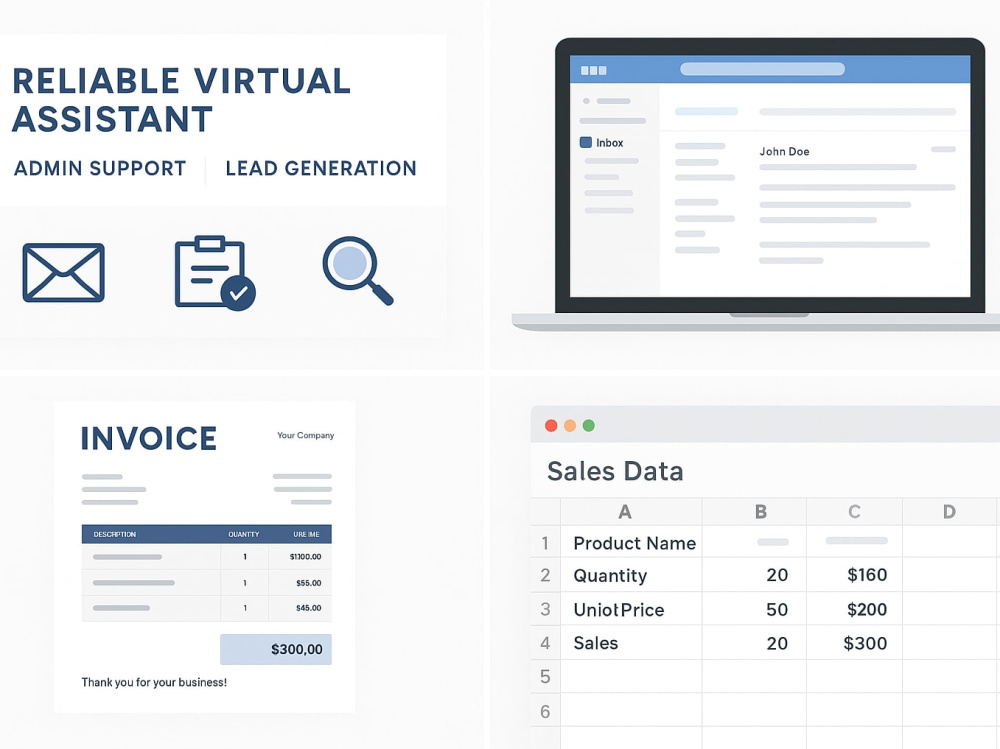1000x749 pixels.
Task: Click the Sales Data title
Action: pos(615,471)
